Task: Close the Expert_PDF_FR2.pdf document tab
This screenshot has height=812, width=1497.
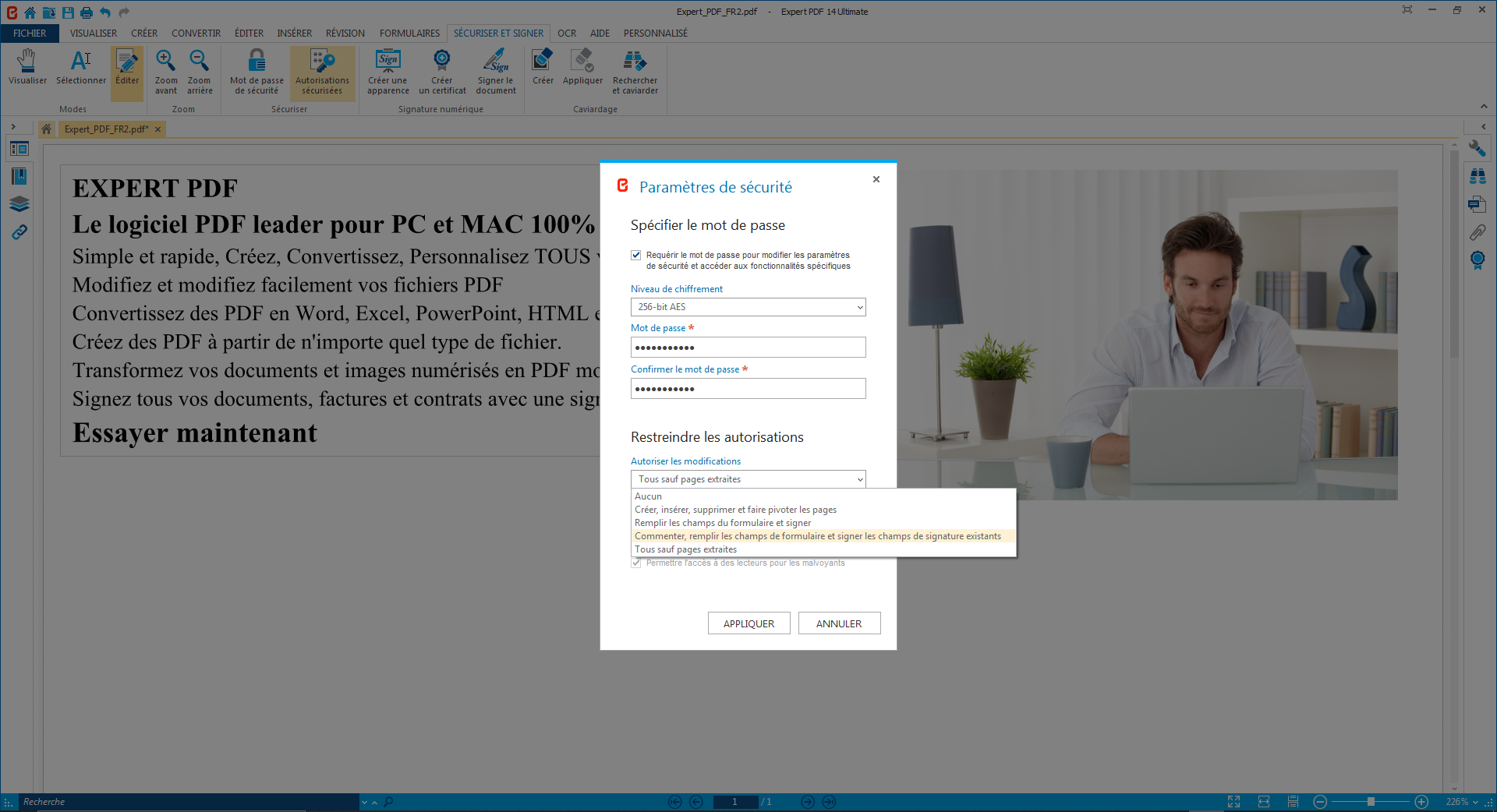Action: pyautogui.click(x=157, y=129)
